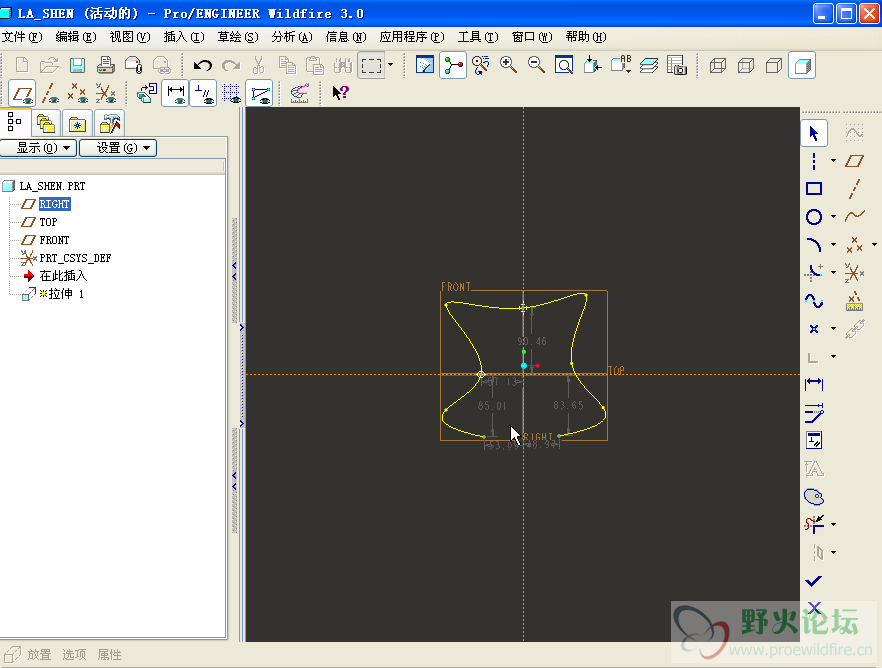This screenshot has height=668, width=882.
Task: Click the 放置 panel button
Action: 39,655
